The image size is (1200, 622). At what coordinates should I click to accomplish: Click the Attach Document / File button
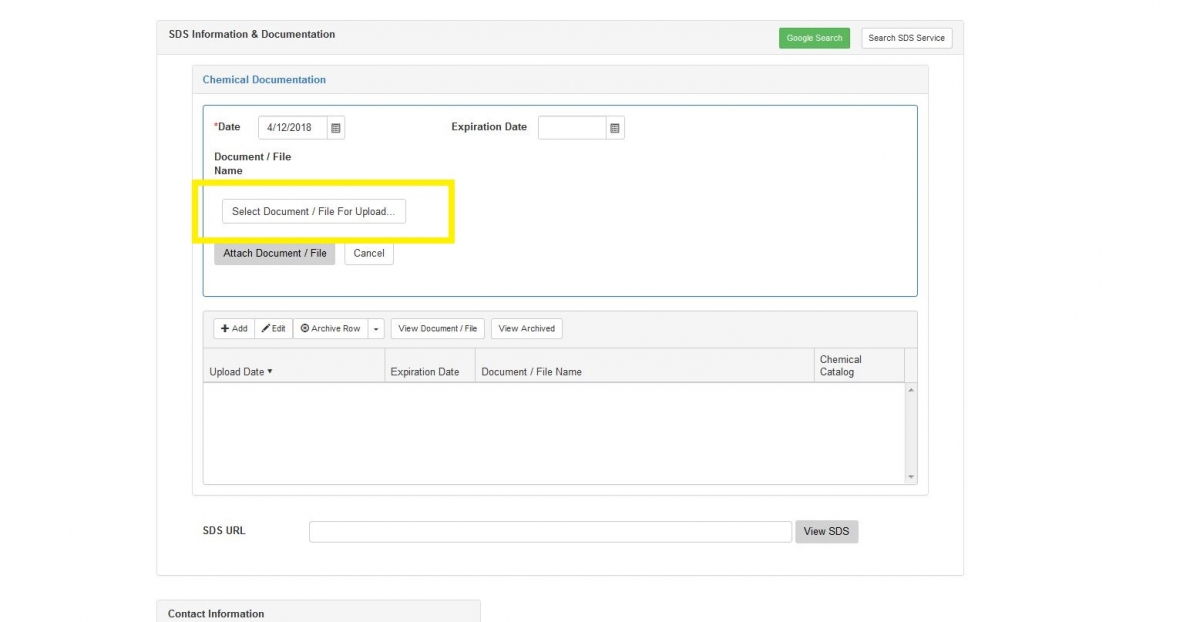click(274, 252)
